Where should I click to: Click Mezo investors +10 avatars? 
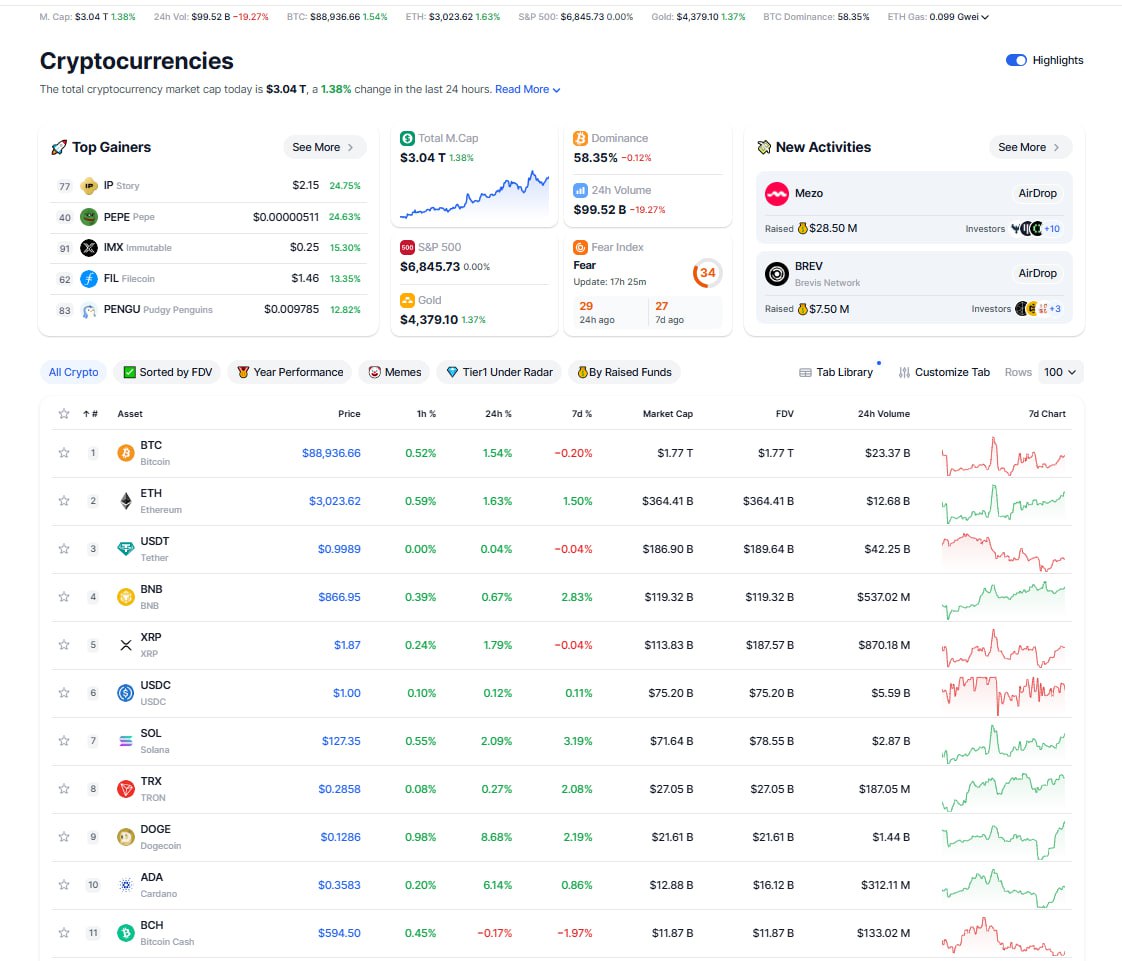[x=1035, y=229]
